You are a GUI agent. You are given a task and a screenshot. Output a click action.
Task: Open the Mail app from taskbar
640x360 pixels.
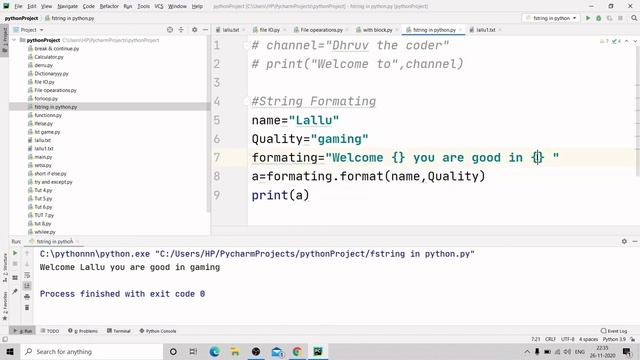click(x=277, y=351)
